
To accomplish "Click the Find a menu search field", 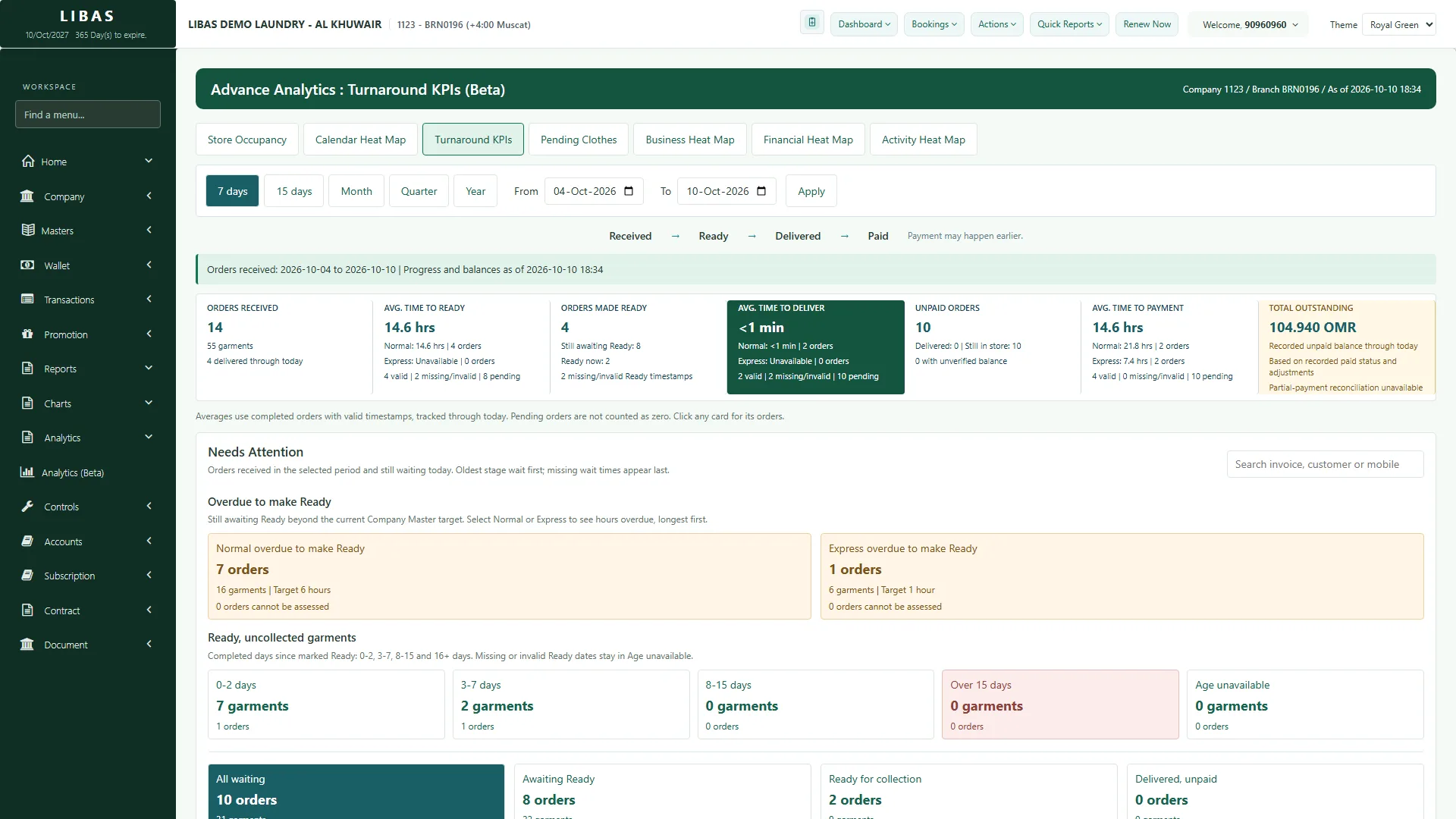I will (x=88, y=115).
